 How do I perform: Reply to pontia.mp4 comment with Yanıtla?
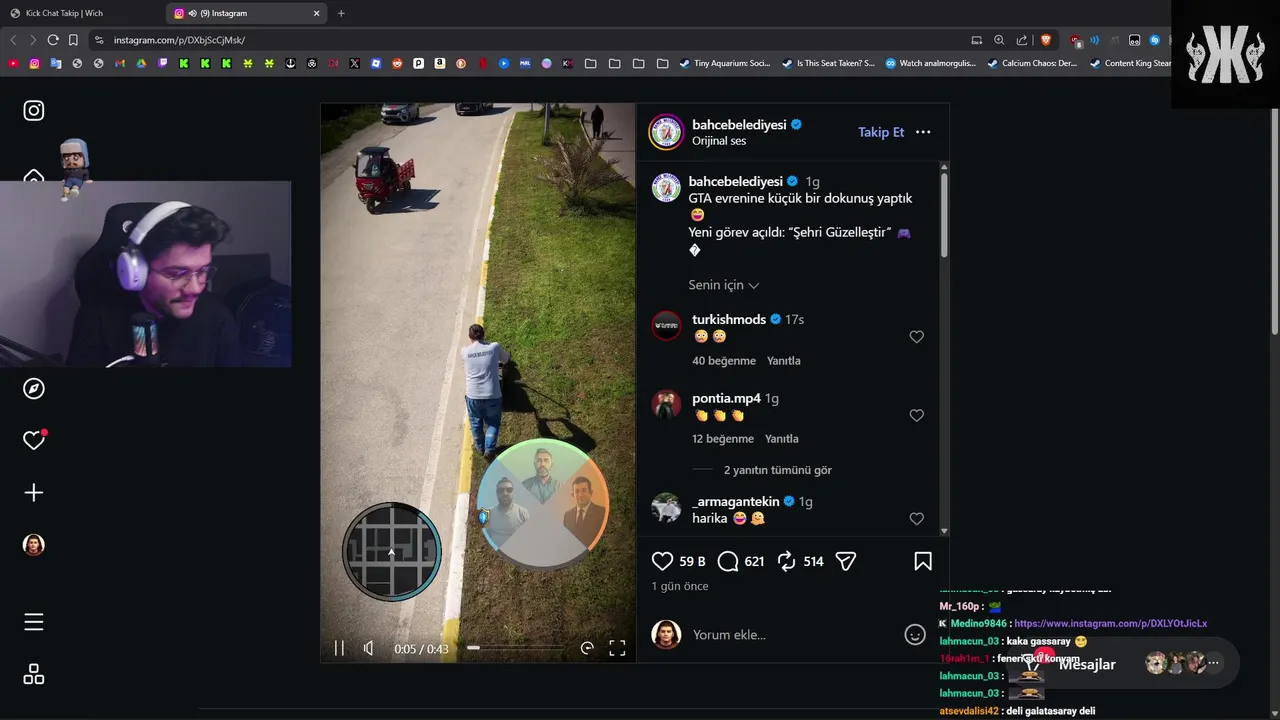coord(782,439)
